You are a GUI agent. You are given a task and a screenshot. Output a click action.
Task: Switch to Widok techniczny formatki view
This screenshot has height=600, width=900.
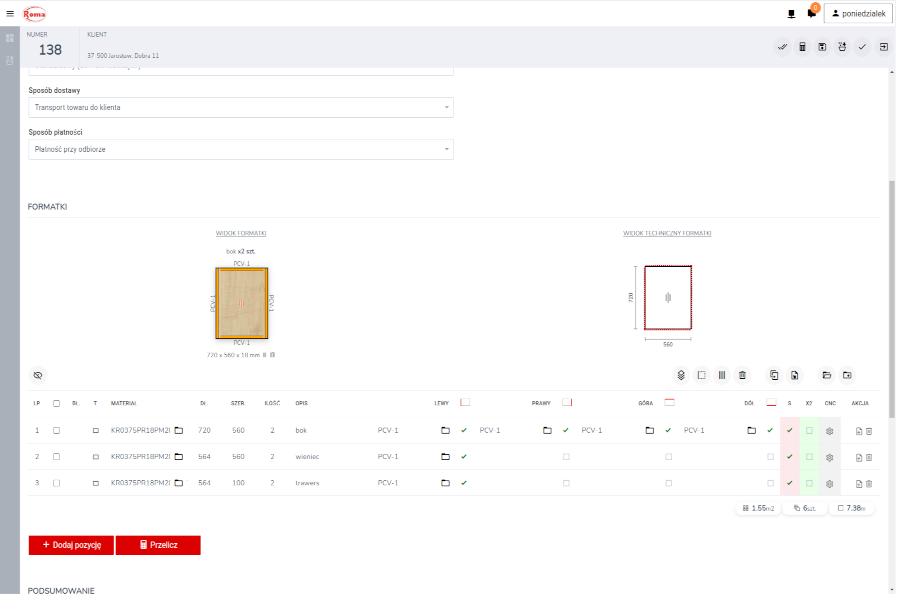[x=667, y=233]
